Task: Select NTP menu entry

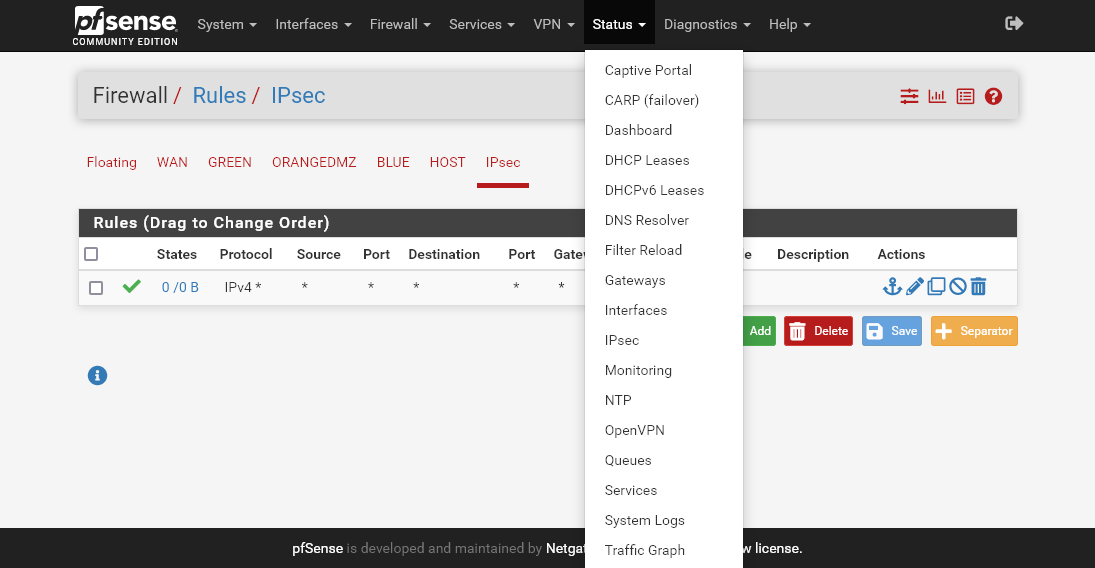Action: pyautogui.click(x=663, y=401)
